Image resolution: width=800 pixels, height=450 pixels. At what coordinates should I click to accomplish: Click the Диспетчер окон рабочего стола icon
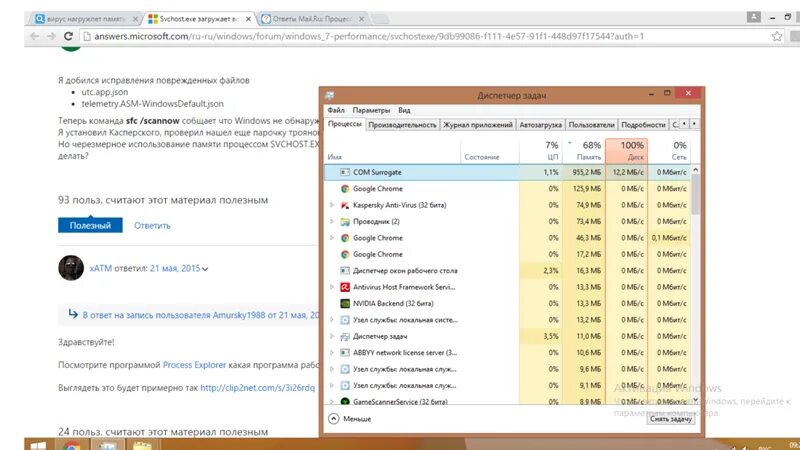click(x=345, y=270)
